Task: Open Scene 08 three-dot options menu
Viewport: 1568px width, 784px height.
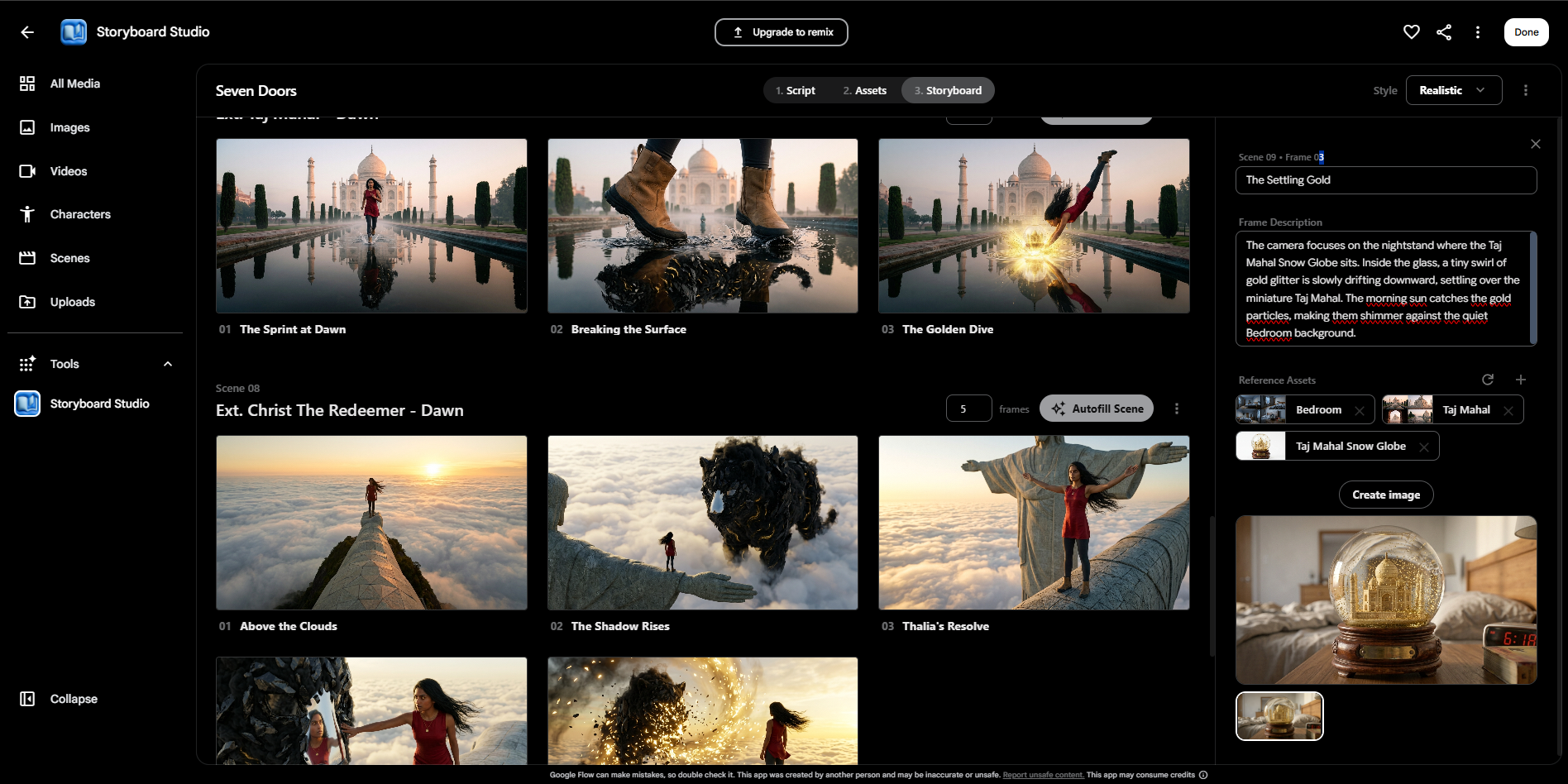Action: pos(1177,409)
